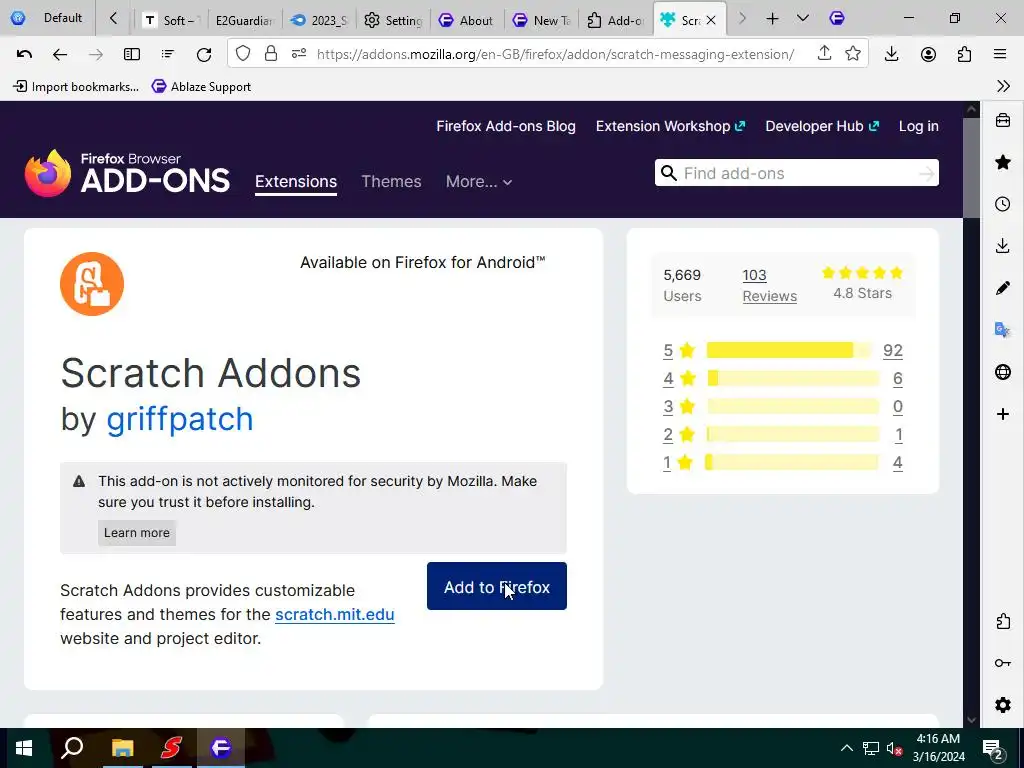Open the extensions puzzle icon
This screenshot has height=768, width=1024.
965,54
